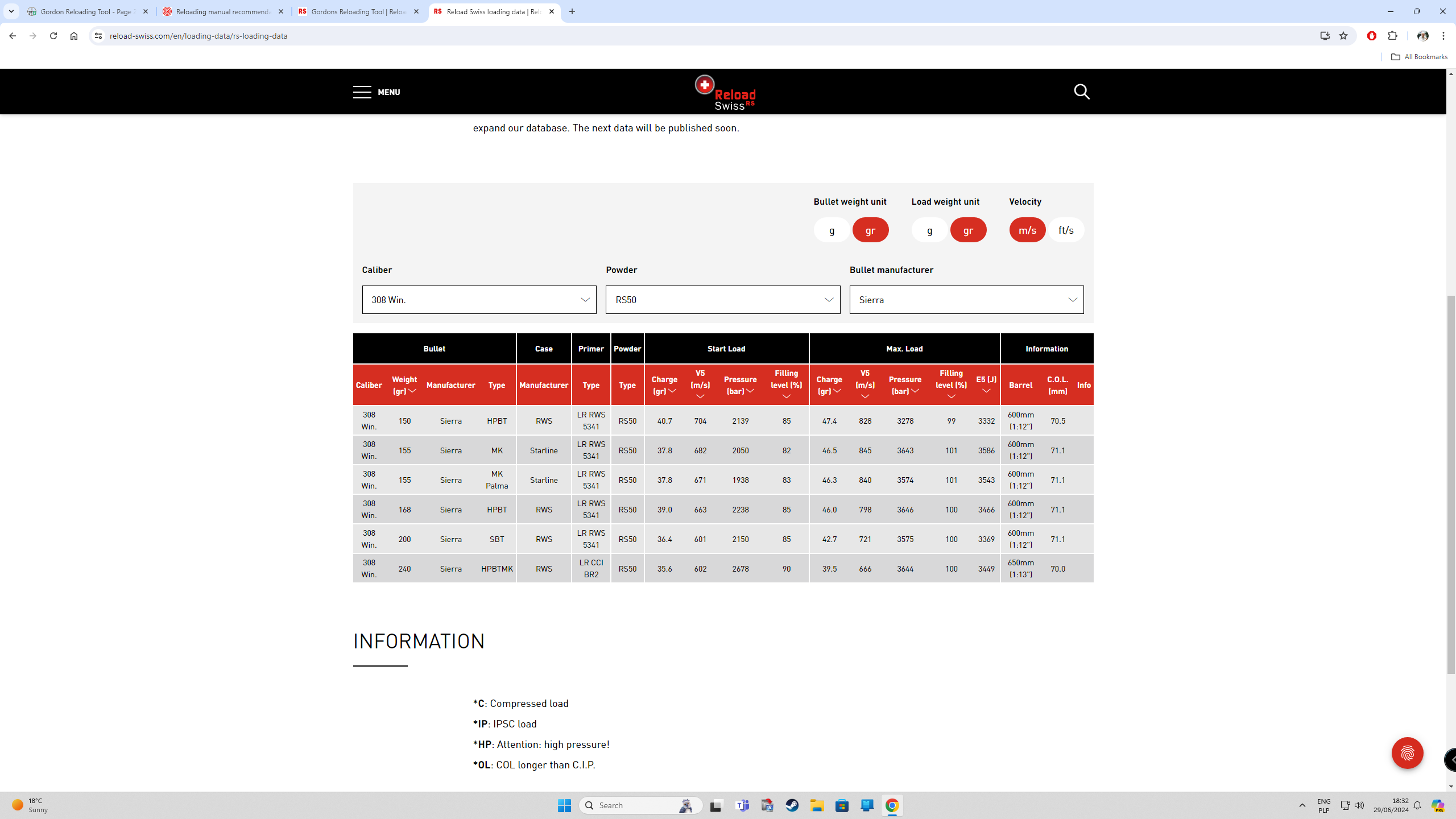Click the red fingerprint privacy button
This screenshot has width=1456, height=819.
tap(1407, 753)
